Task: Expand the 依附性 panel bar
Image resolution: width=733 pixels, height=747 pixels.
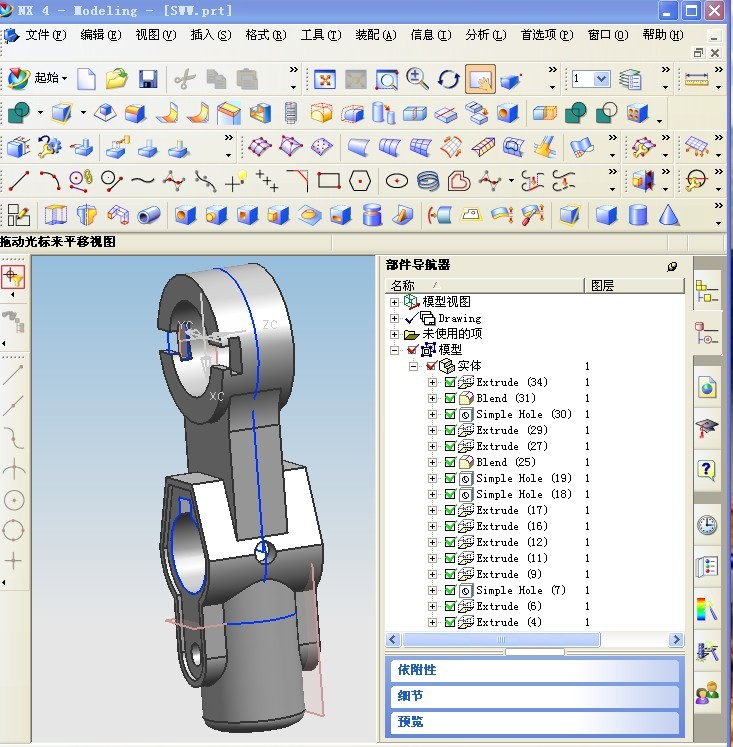Action: (535, 670)
